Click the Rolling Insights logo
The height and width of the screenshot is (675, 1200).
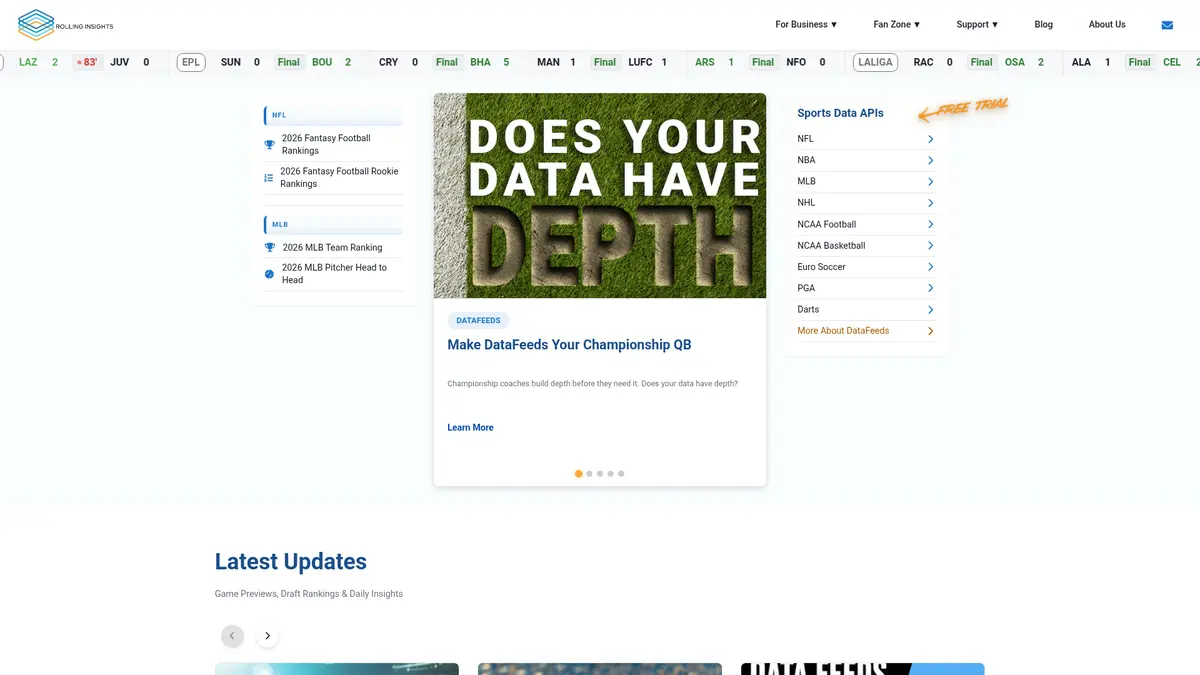(x=66, y=25)
